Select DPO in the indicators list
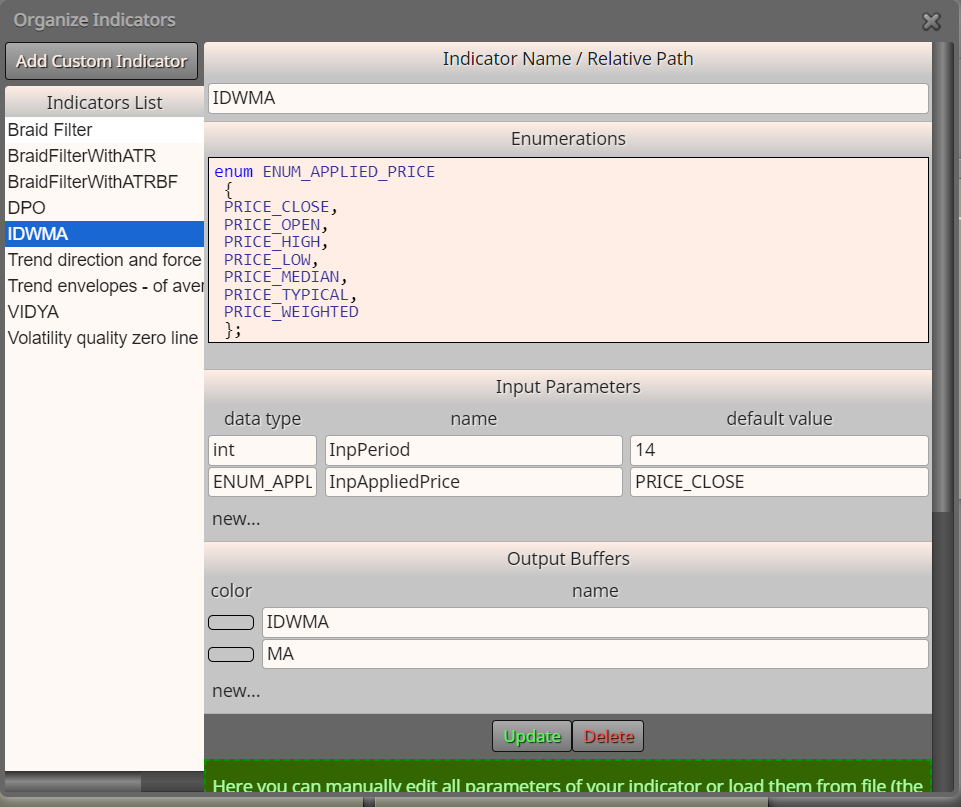The height and width of the screenshot is (807, 961). (104, 208)
